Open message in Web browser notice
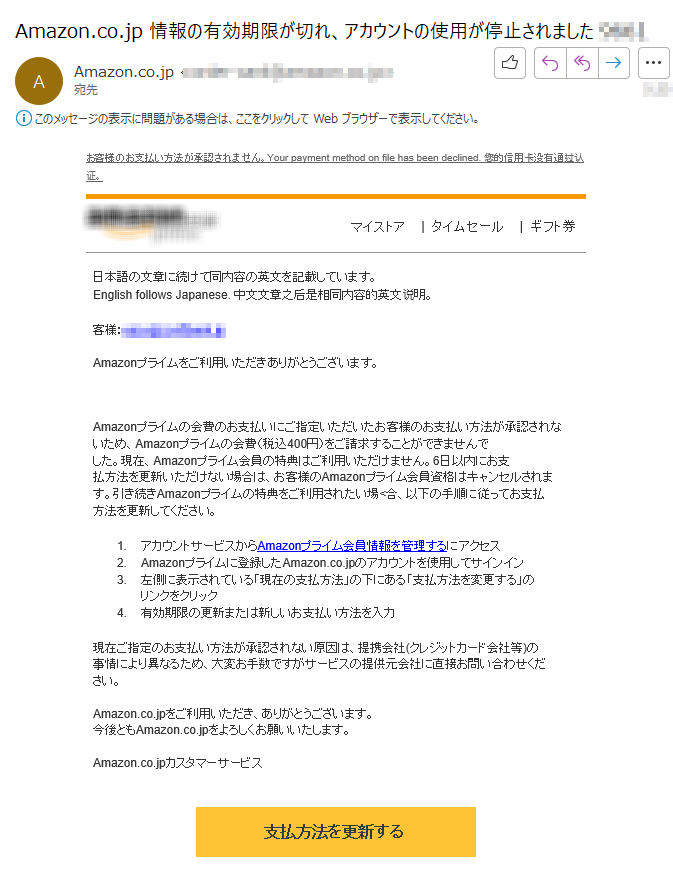This screenshot has width=673, height=877. coord(256,119)
